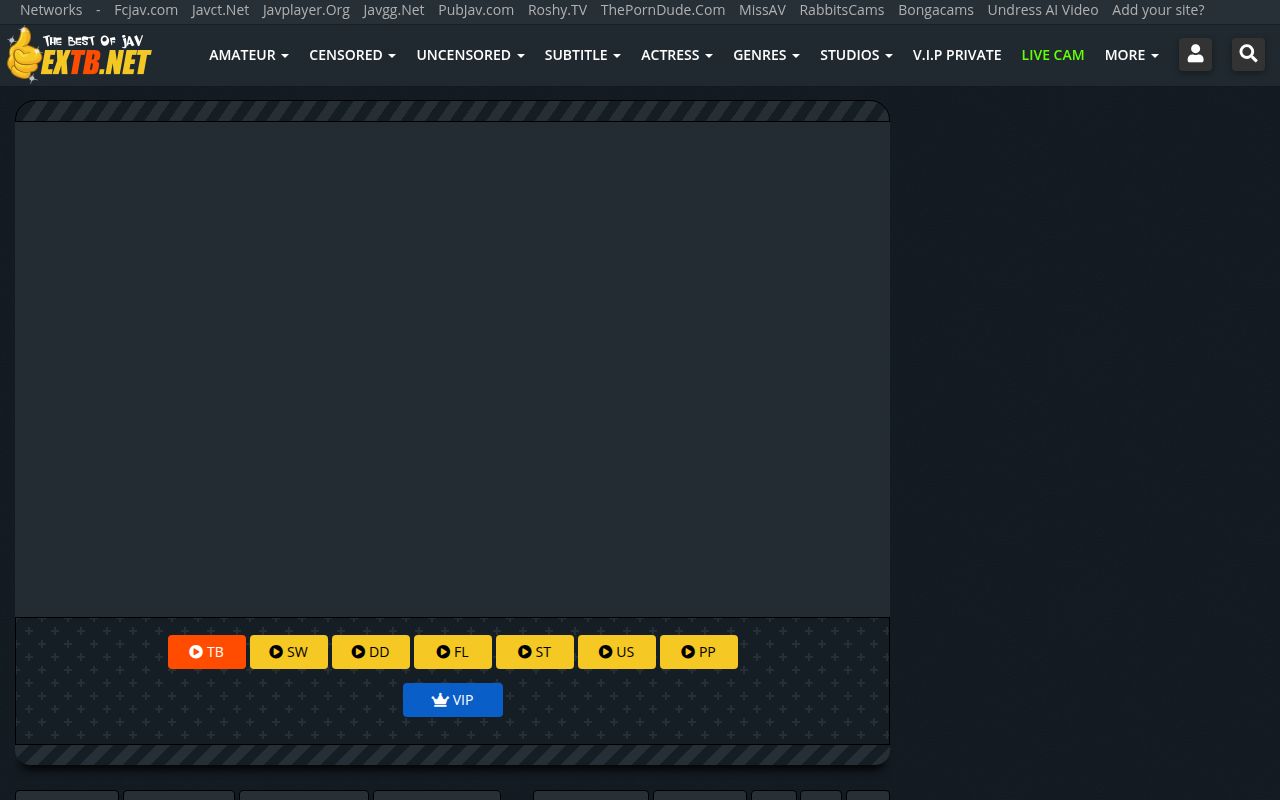Screen dimensions: 1280x800
Task: Open the STUDIOS dropdown
Action: 856,55
